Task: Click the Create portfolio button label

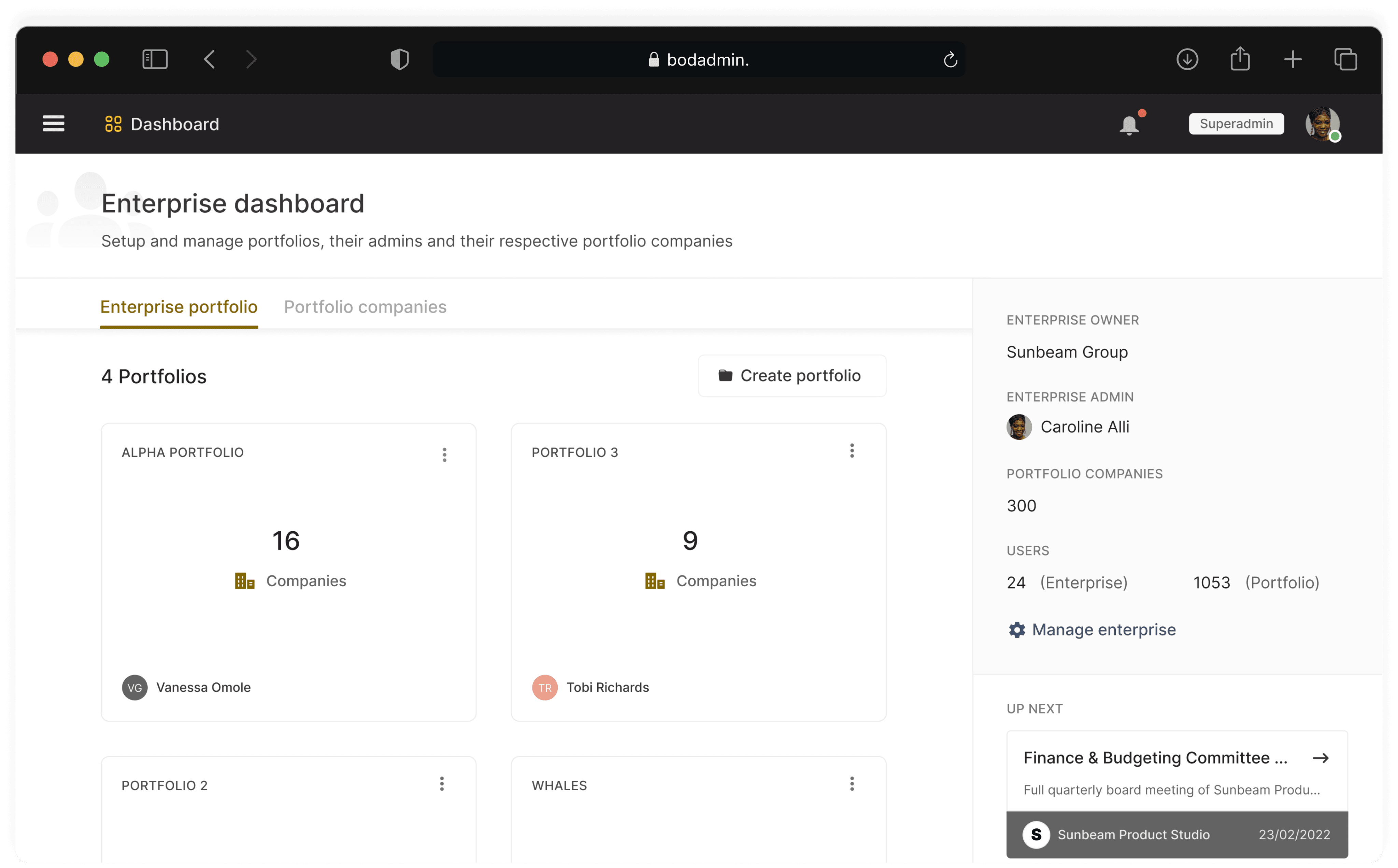Action: (x=800, y=375)
